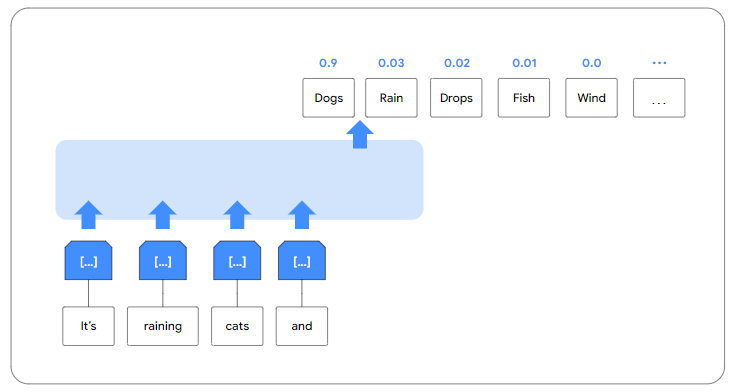Select the embedding block above "raining"
The image size is (741, 392).
163,260
